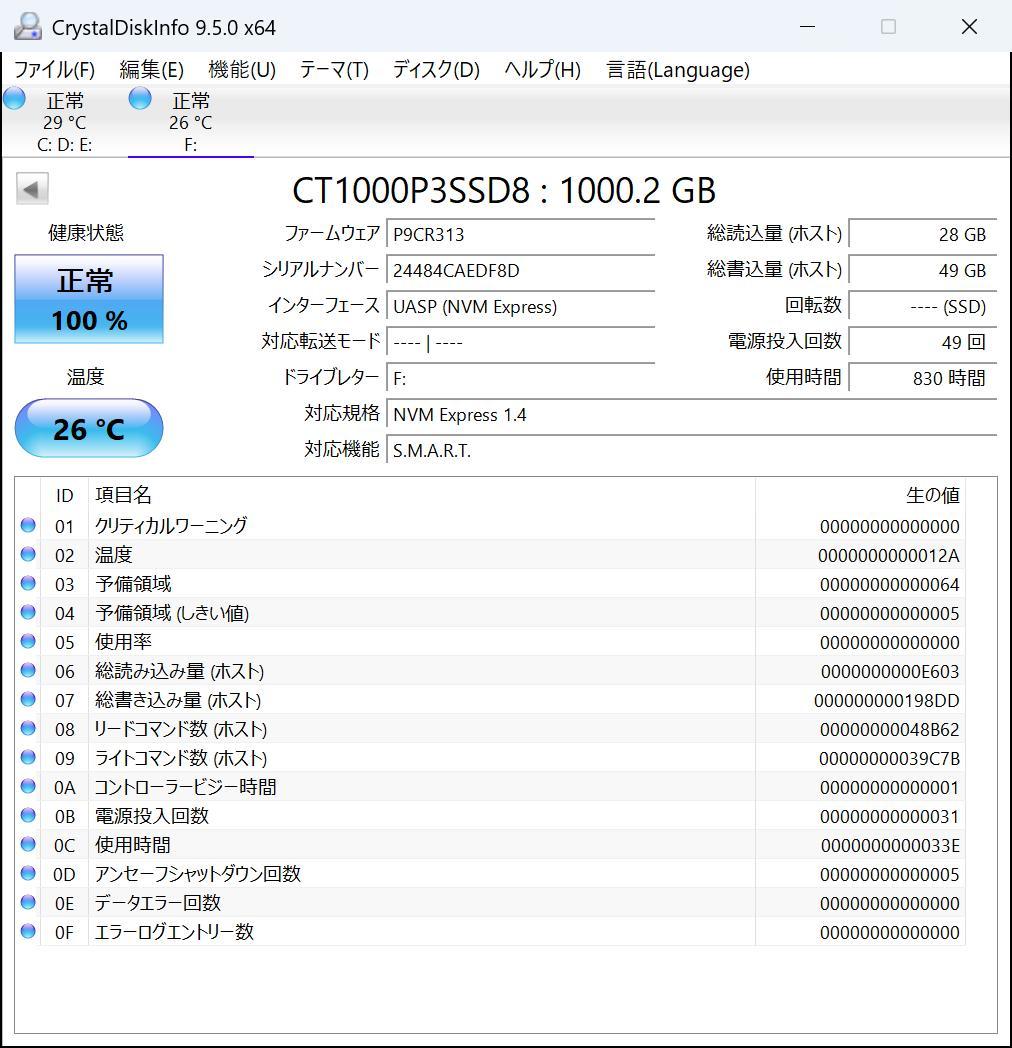
Task: Click the power-on hours value 830 時間
Action: coord(922,379)
